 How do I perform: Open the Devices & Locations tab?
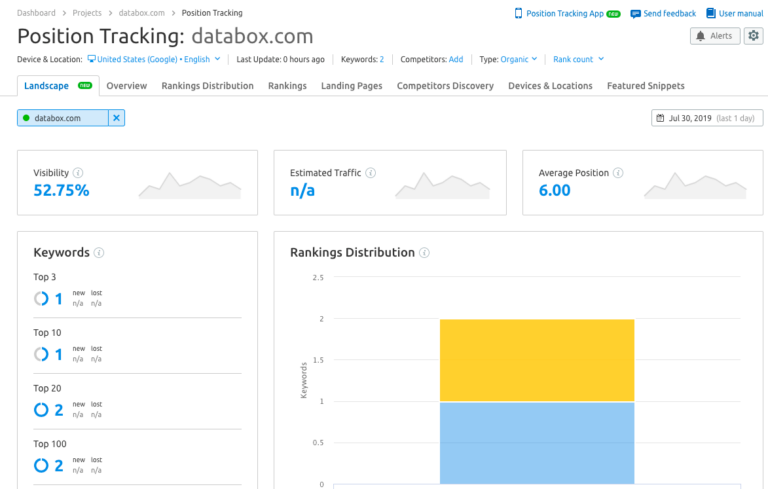[x=550, y=86]
